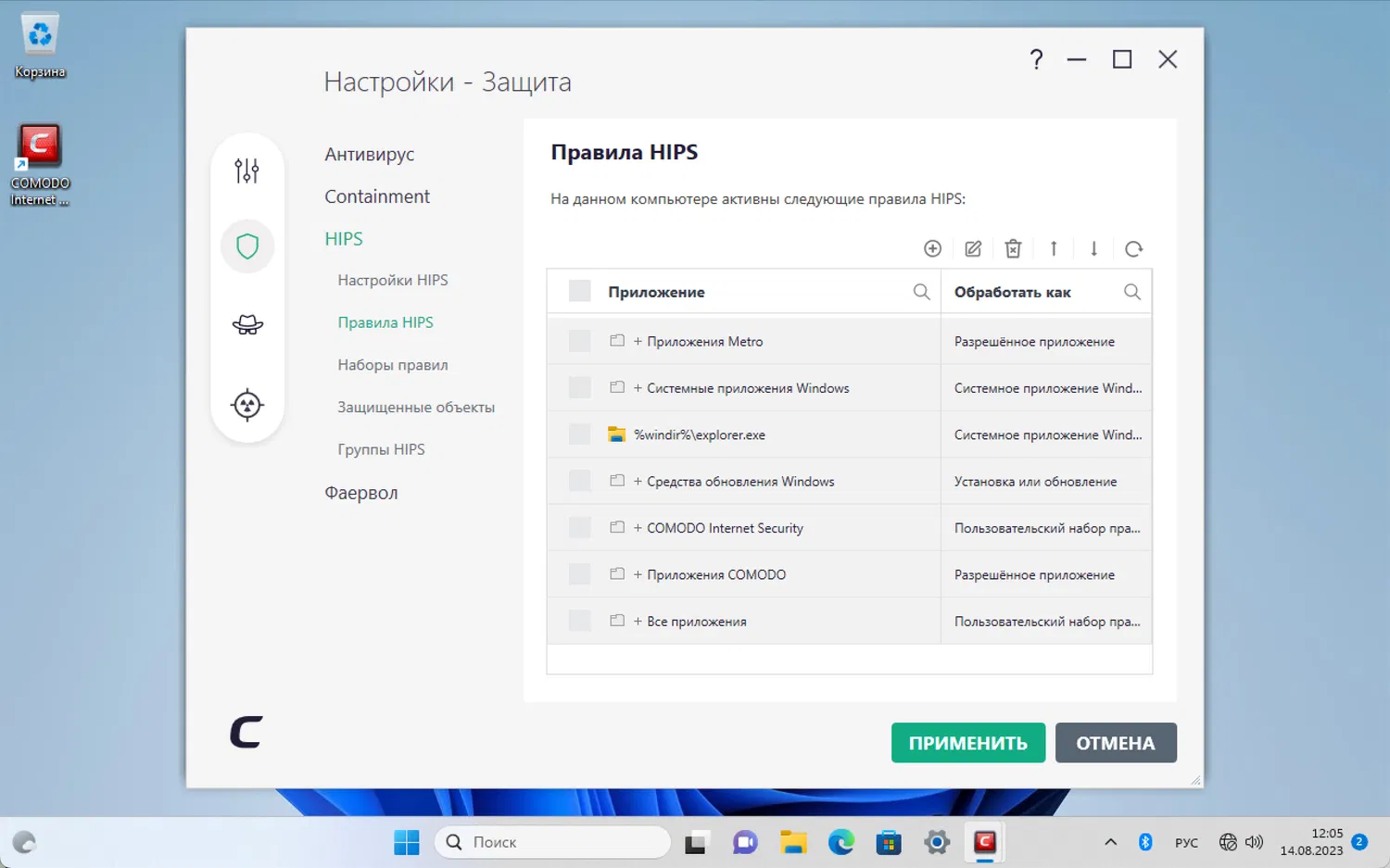
Task: Select the shield protection sidebar icon
Action: [247, 246]
